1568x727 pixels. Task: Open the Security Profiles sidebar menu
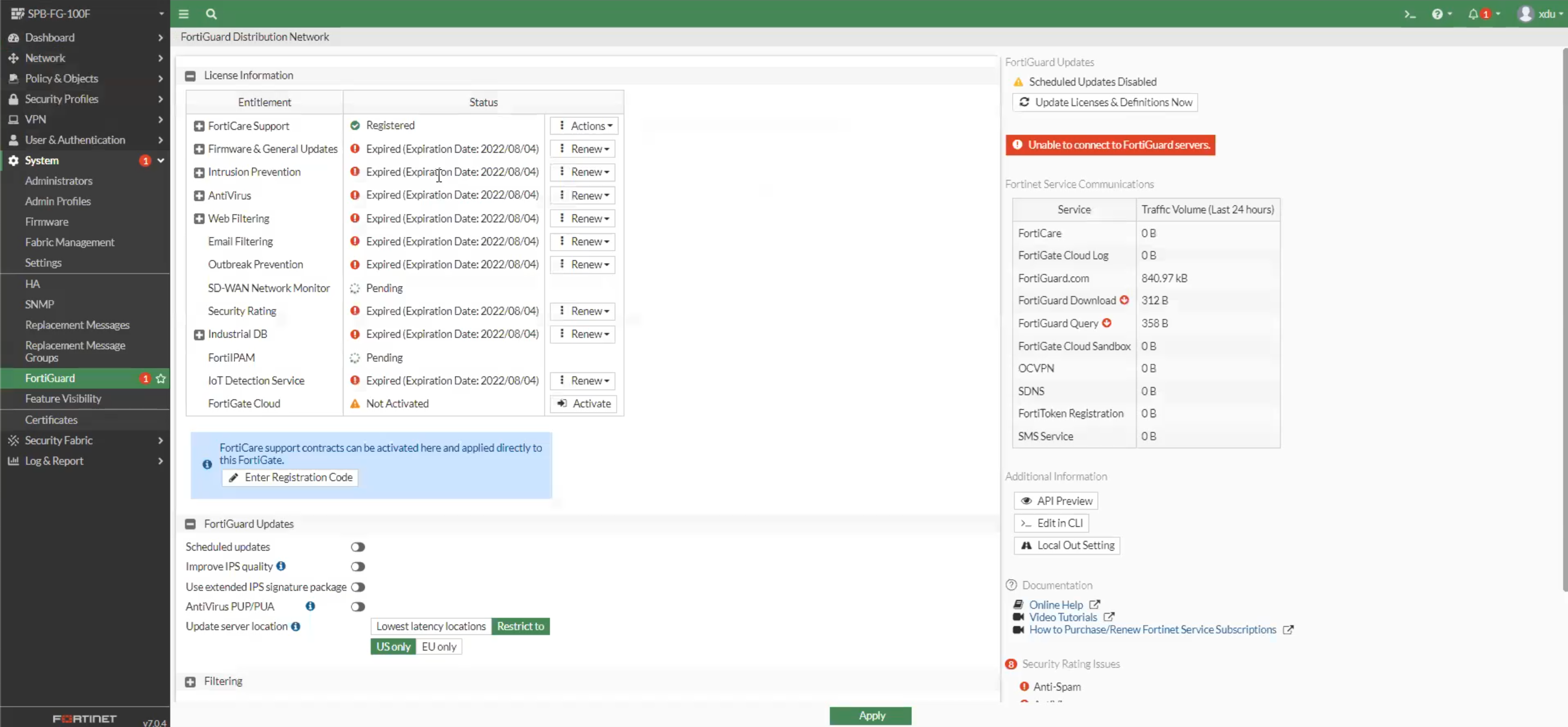(62, 99)
